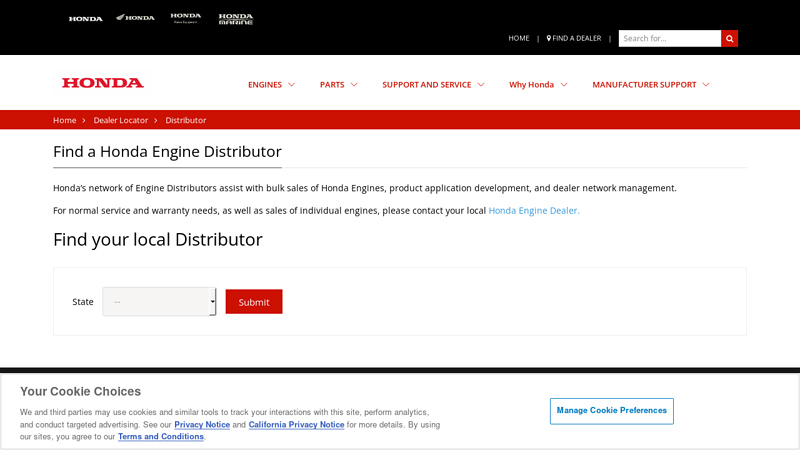
Task: Click the 'Your Cookie Choices' title
Action: pyautogui.click(x=80, y=391)
